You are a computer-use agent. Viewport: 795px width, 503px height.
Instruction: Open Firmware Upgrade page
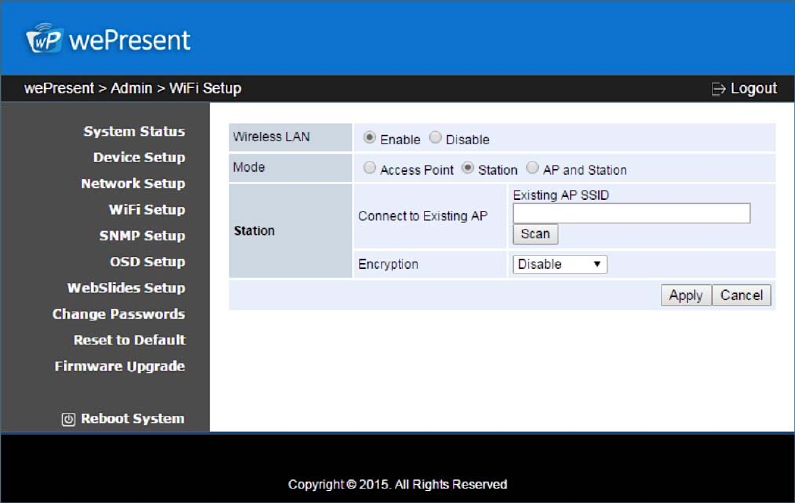point(120,366)
